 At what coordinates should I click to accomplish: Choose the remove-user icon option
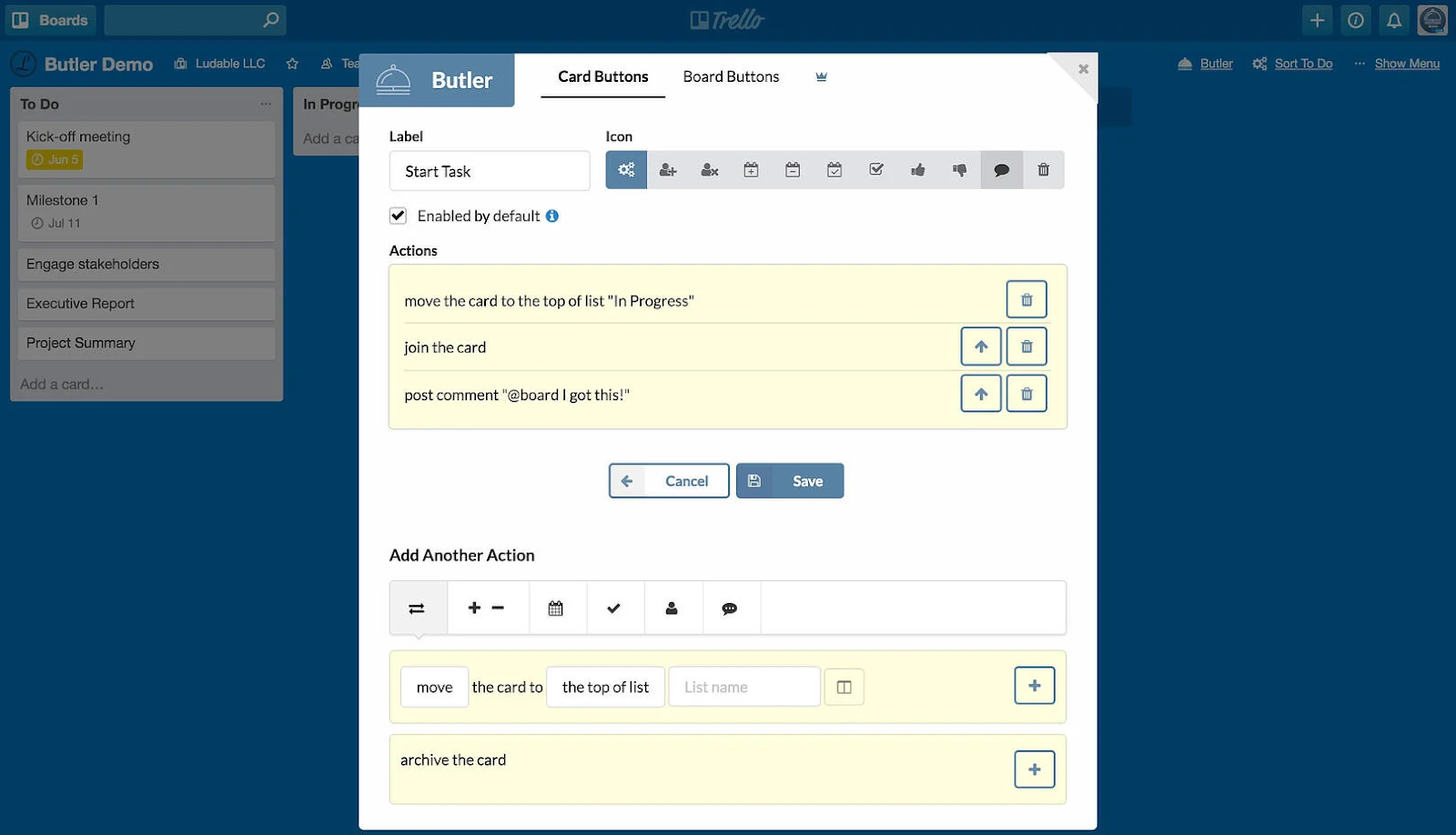710,170
